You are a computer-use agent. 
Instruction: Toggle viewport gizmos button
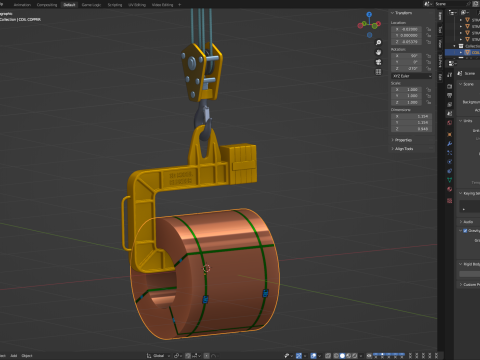coord(299,356)
